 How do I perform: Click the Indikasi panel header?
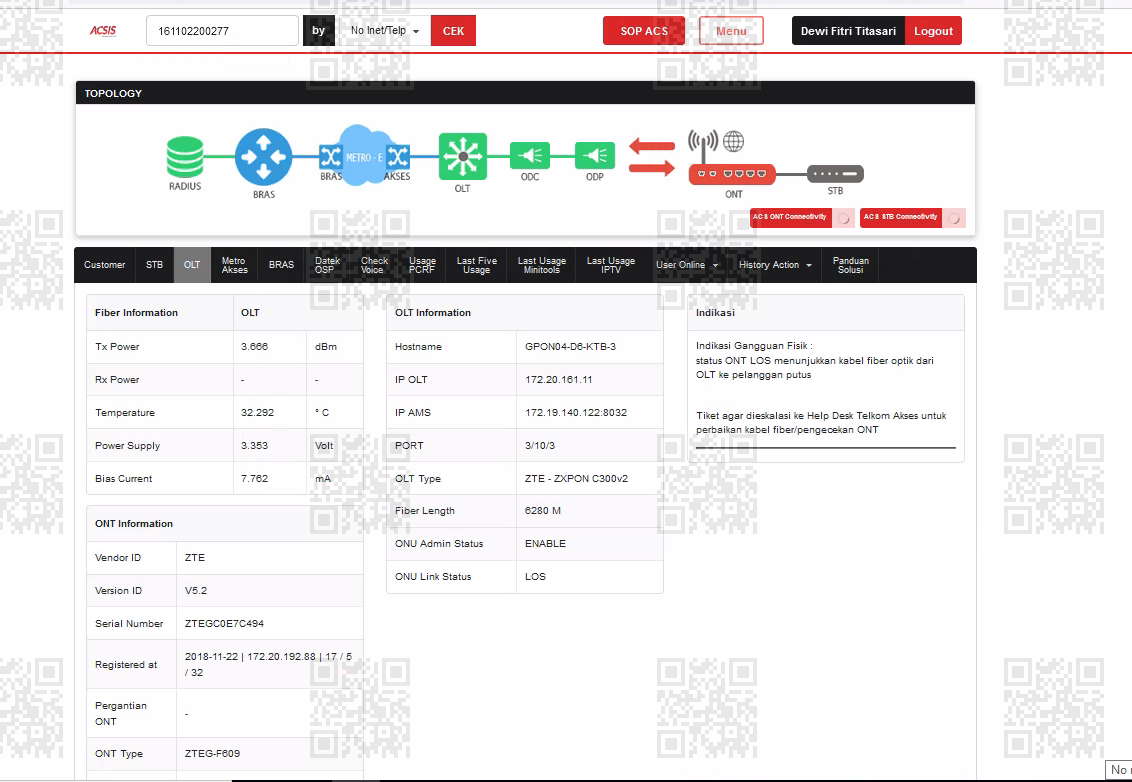pyautogui.click(x=826, y=313)
